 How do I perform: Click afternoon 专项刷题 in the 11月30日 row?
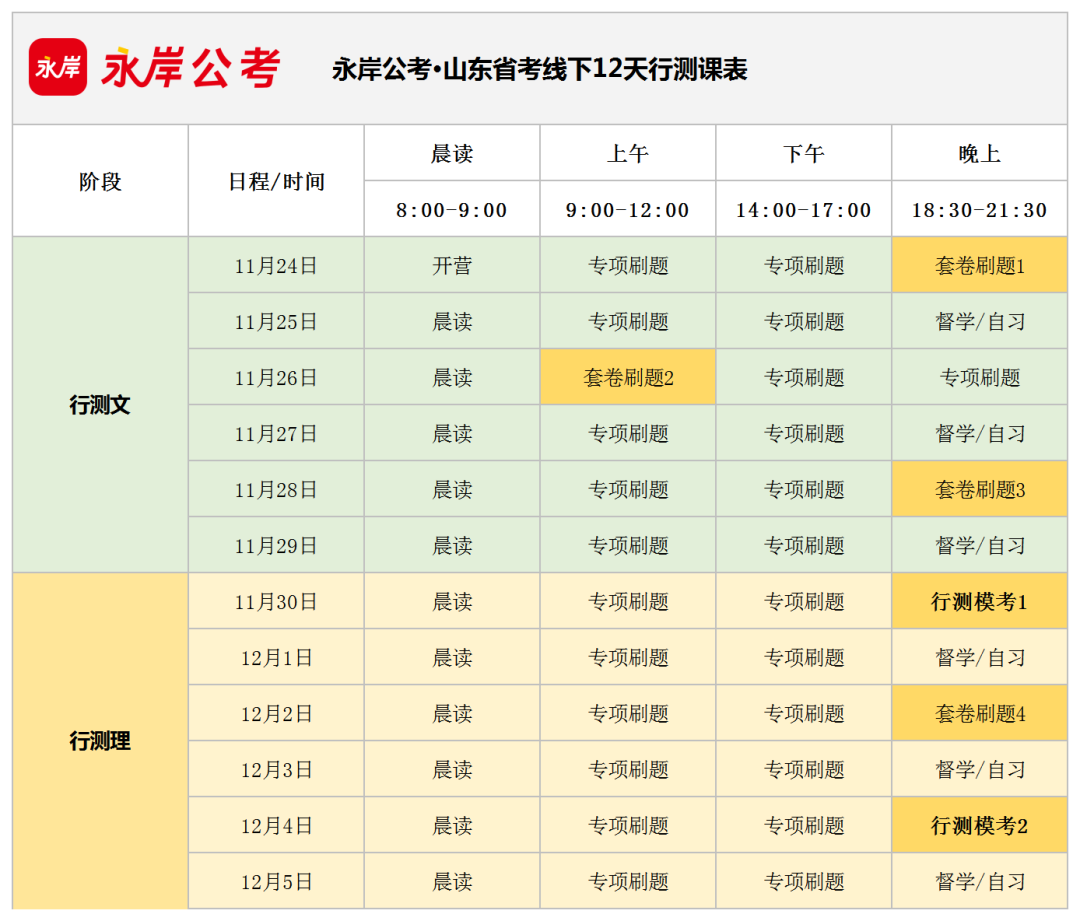(804, 601)
